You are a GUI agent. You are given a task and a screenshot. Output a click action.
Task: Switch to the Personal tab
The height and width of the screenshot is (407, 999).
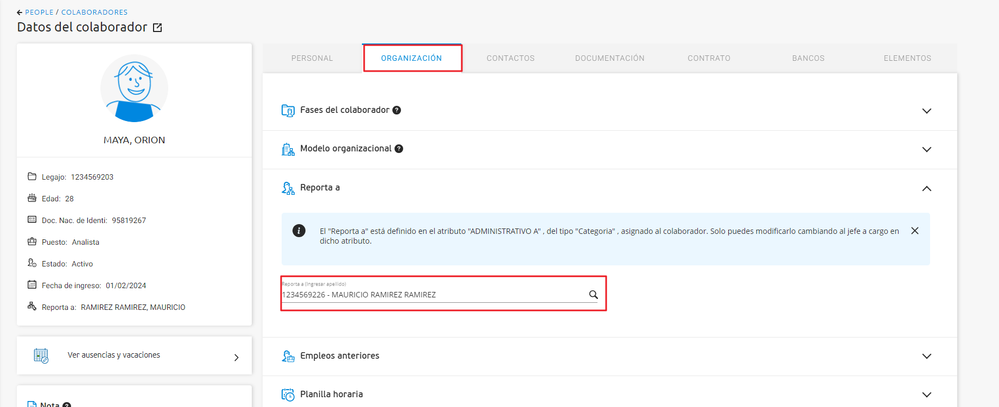pyautogui.click(x=312, y=58)
